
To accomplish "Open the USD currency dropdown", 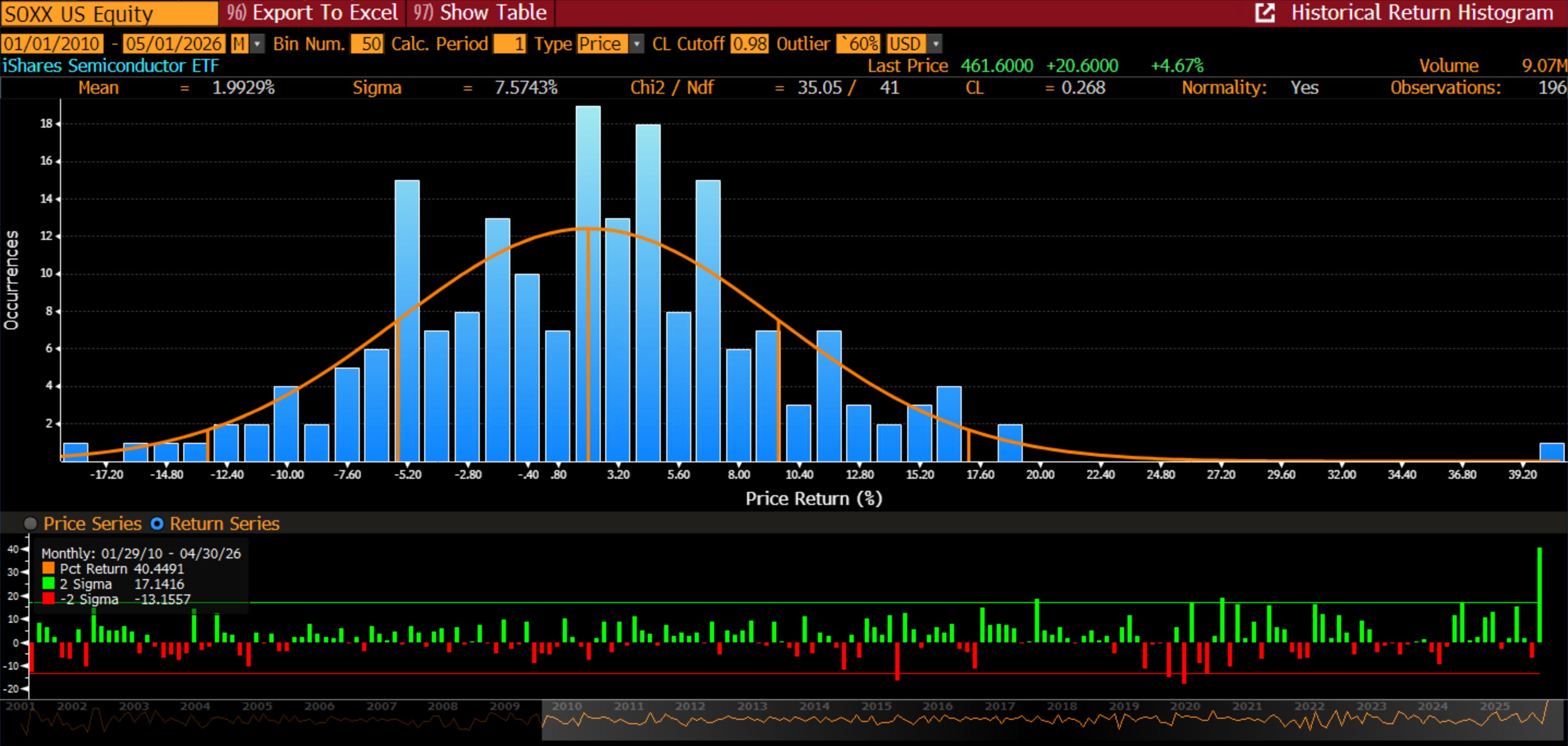I will (936, 44).
